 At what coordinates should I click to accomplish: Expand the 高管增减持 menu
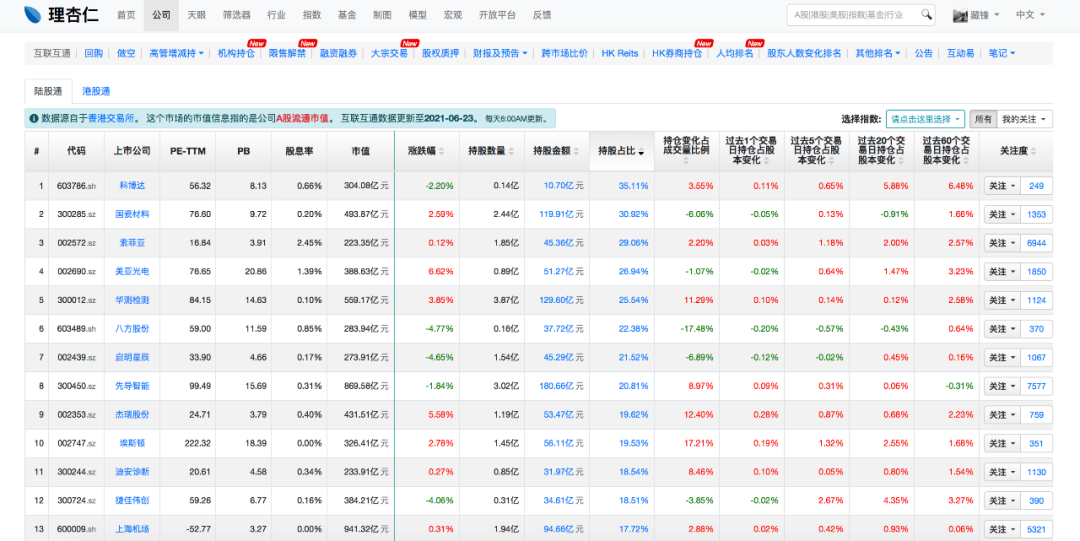click(176, 53)
